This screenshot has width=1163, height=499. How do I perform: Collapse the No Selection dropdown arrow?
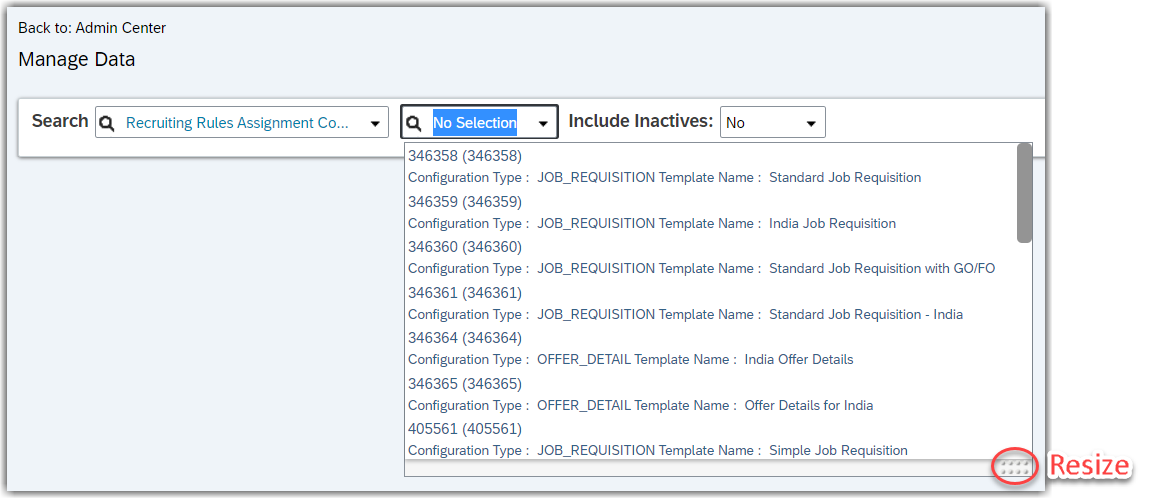[x=544, y=124]
